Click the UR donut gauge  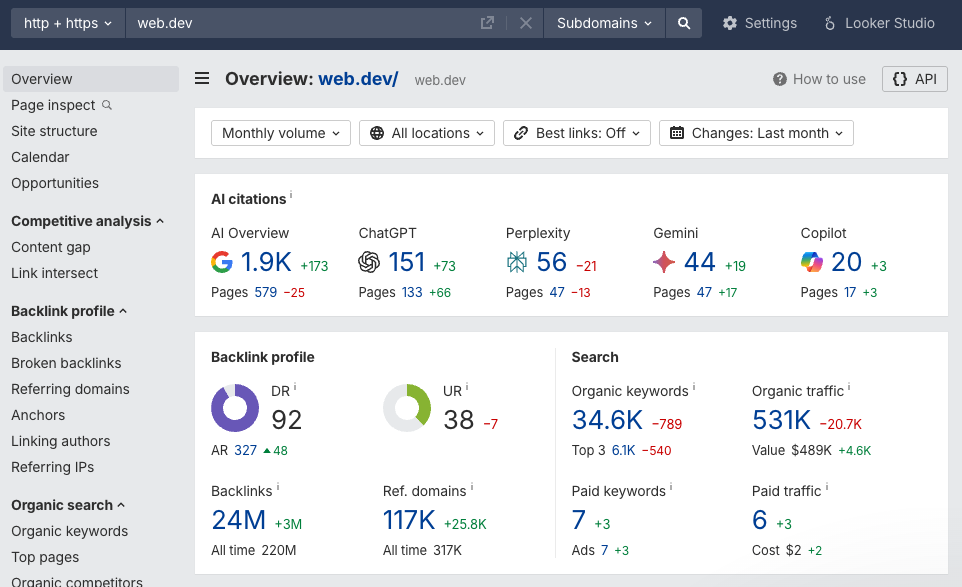tap(406, 407)
